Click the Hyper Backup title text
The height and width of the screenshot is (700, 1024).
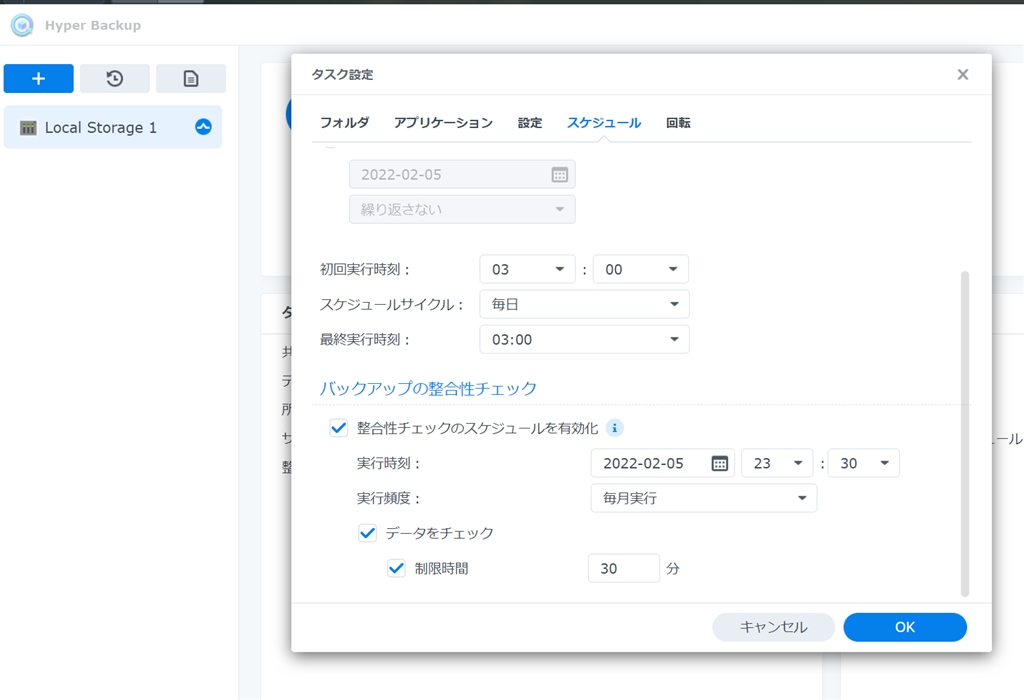[93, 25]
